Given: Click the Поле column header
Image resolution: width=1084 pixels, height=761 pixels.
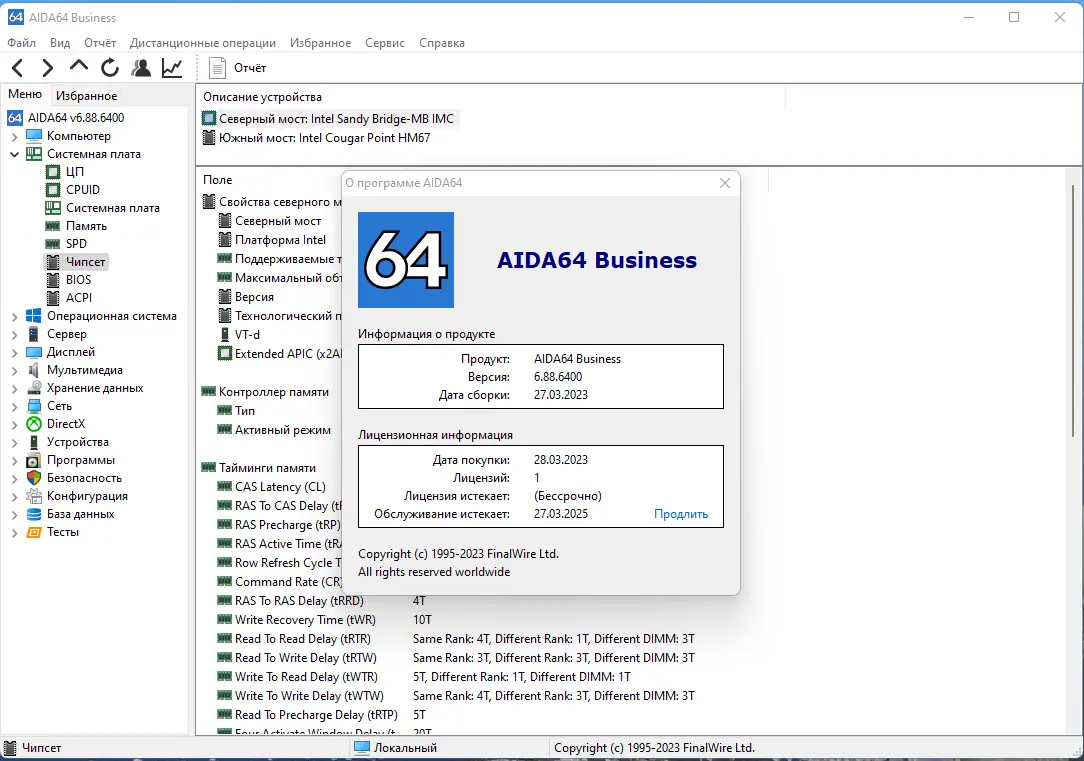Looking at the screenshot, I should tap(218, 180).
